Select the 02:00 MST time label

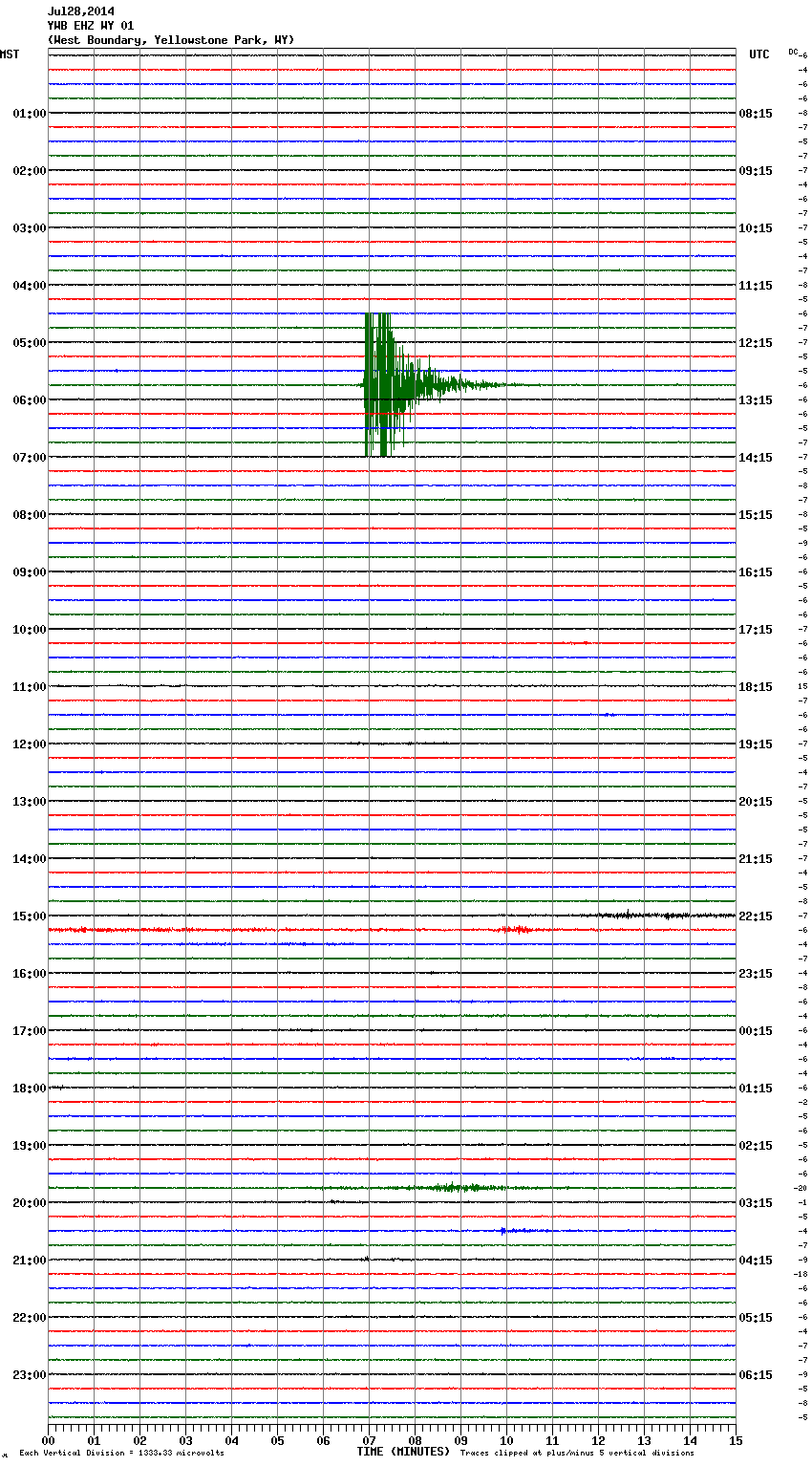tap(30, 171)
